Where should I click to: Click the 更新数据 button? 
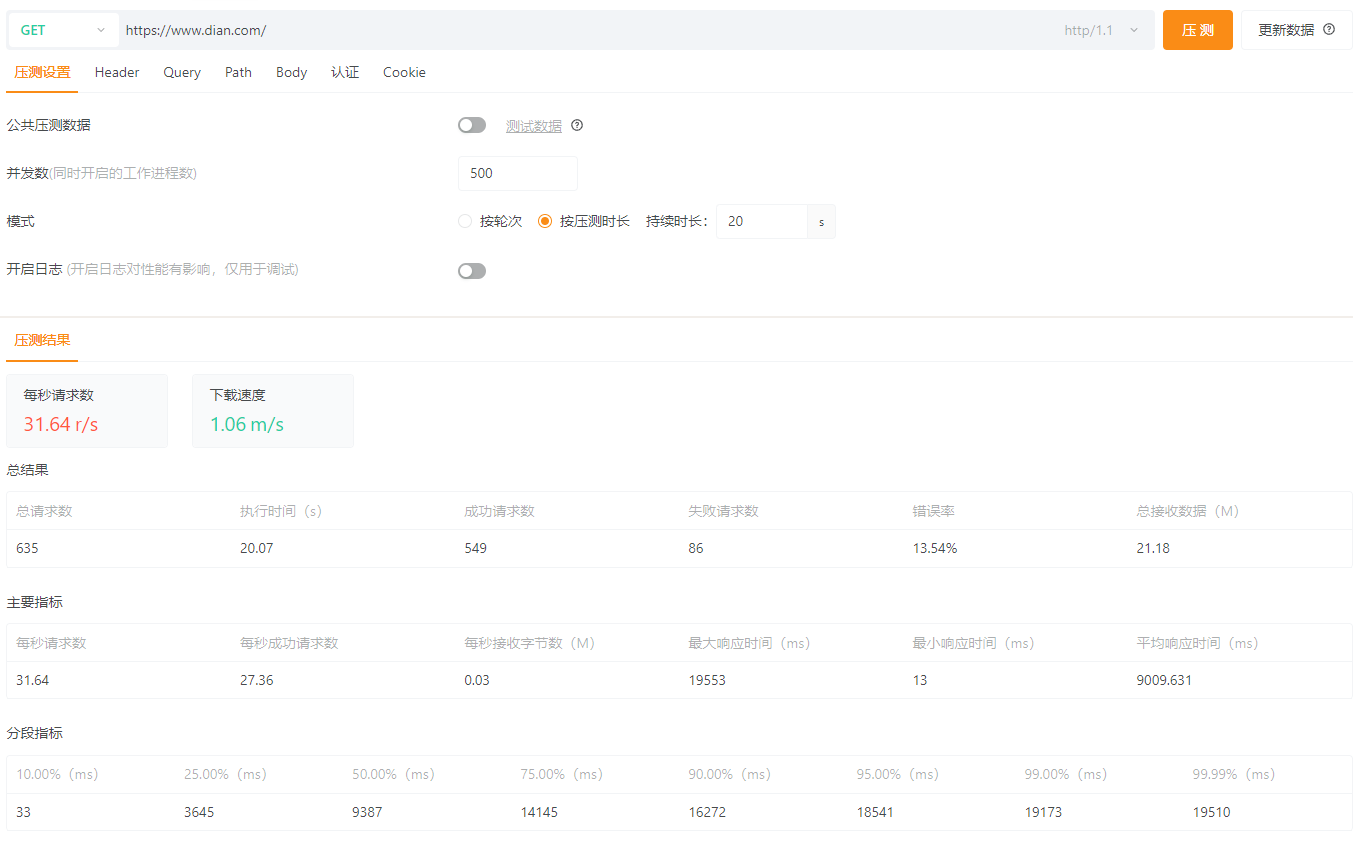pyautogui.click(x=1286, y=30)
